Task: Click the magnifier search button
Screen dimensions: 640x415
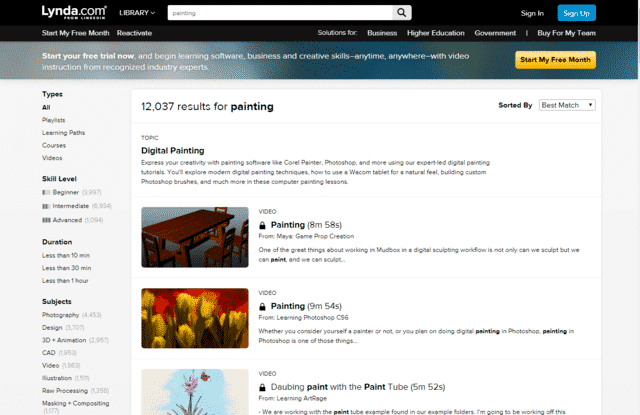Action: [402, 13]
